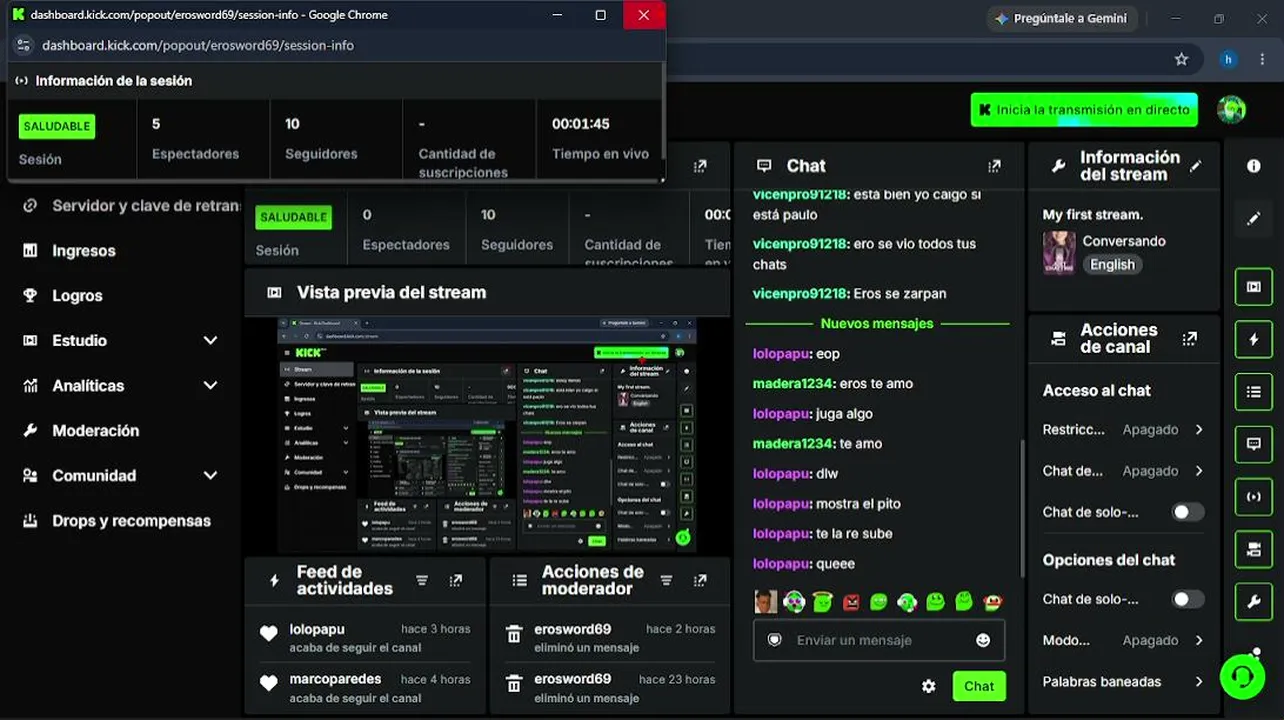
Task: Click the stream preview thumbnail
Action: [487, 434]
